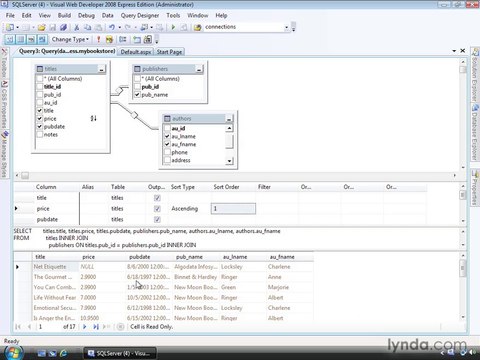Show the Diagram pane
Screen dimensions: 480x360
(10, 40)
